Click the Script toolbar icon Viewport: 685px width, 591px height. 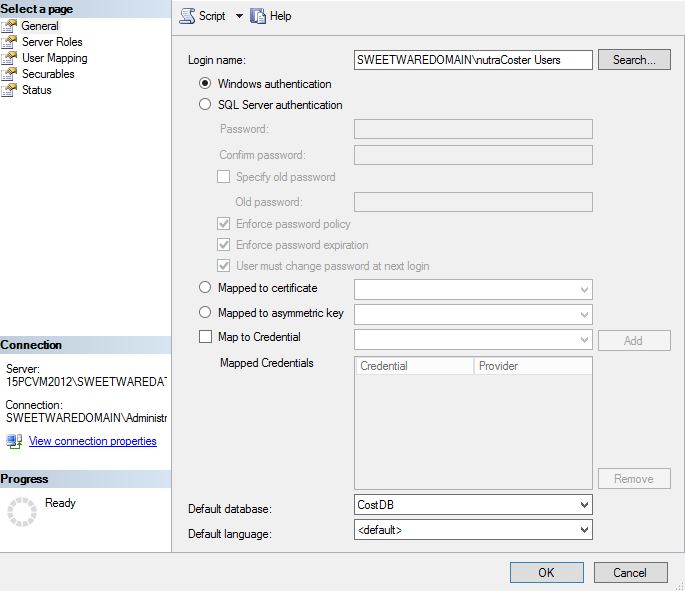point(187,16)
